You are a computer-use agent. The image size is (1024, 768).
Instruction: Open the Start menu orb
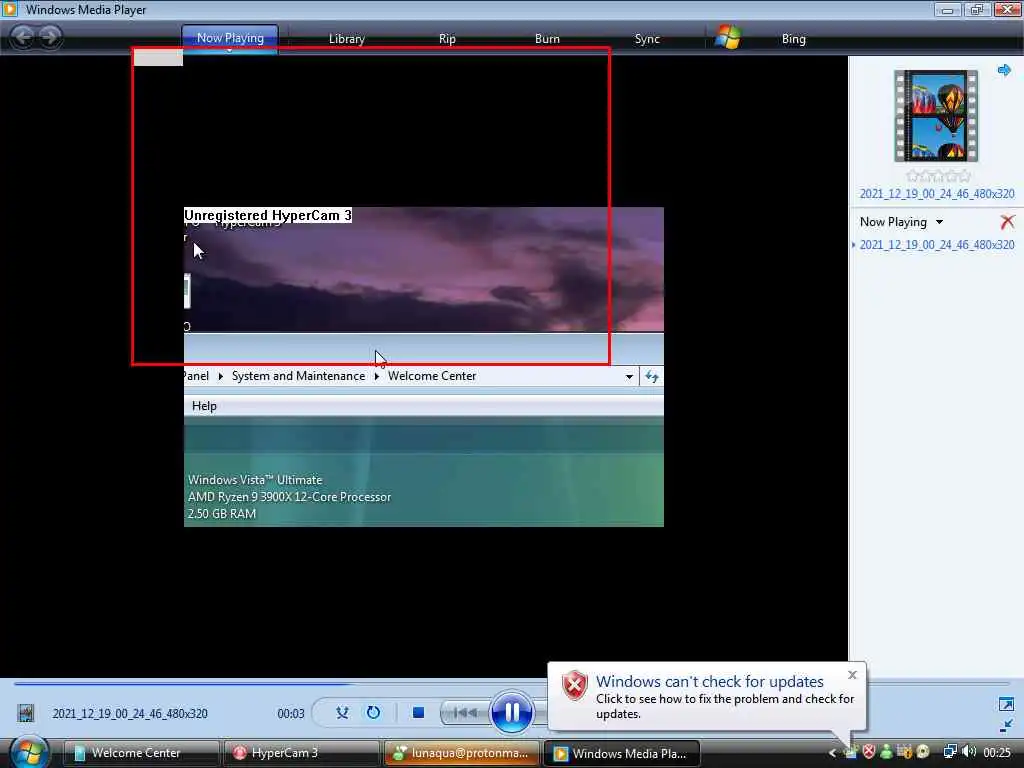click(x=29, y=752)
